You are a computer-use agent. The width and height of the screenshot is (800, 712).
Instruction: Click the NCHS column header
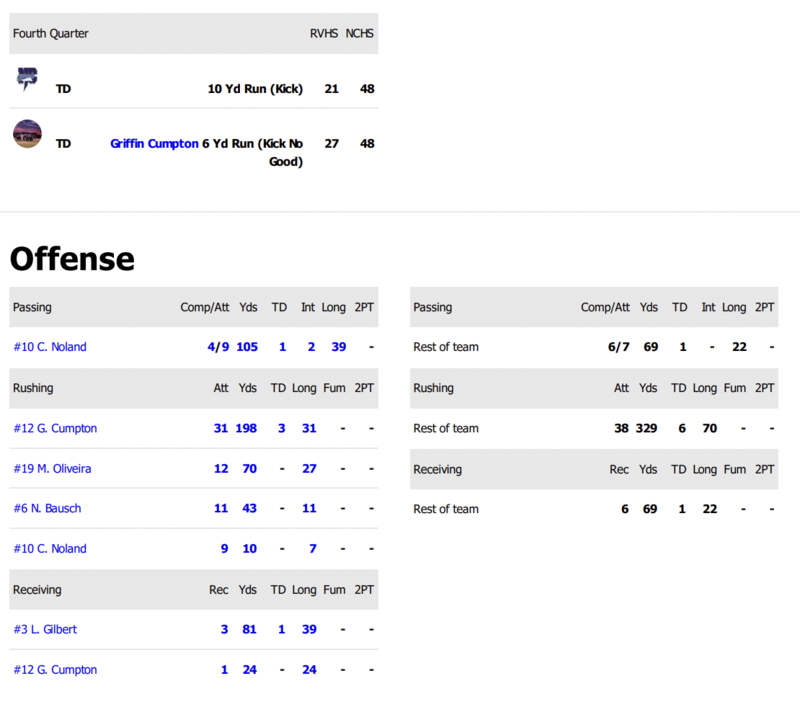tap(360, 33)
